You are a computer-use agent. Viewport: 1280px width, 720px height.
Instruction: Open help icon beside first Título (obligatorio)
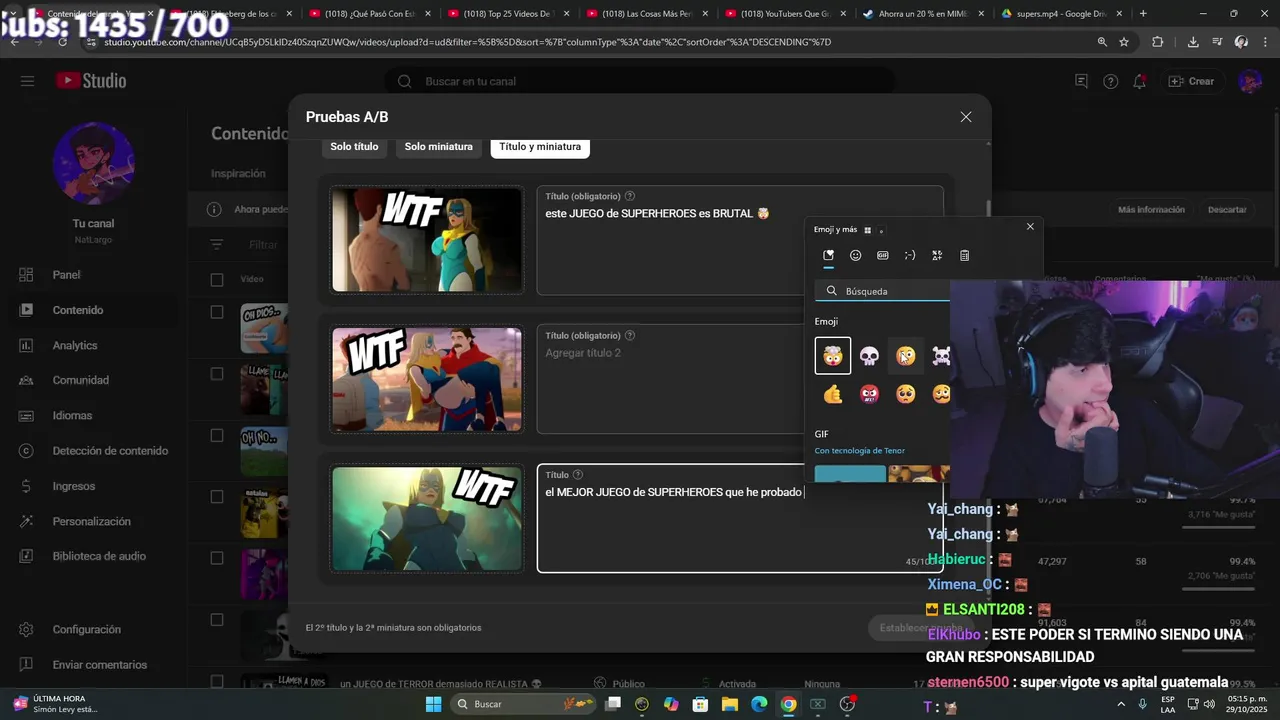[x=629, y=196]
